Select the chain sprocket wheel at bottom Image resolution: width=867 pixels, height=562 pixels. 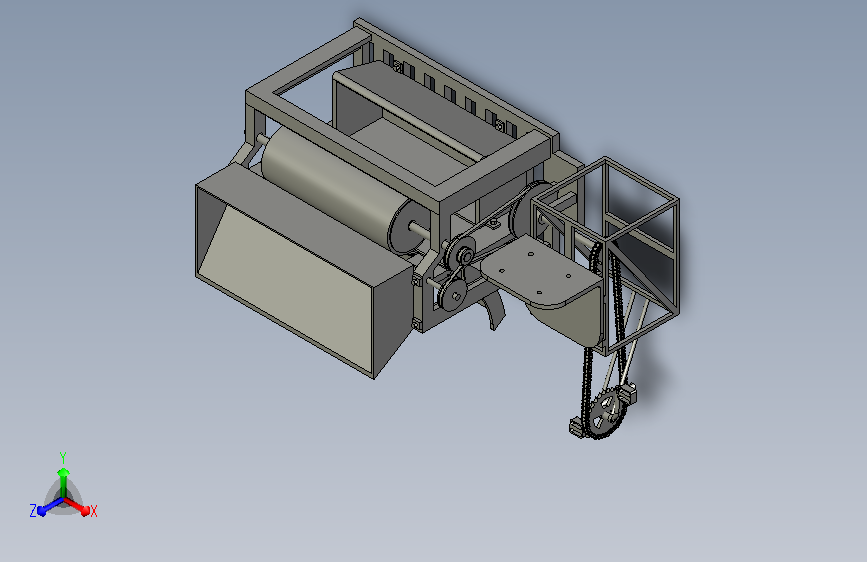607,413
